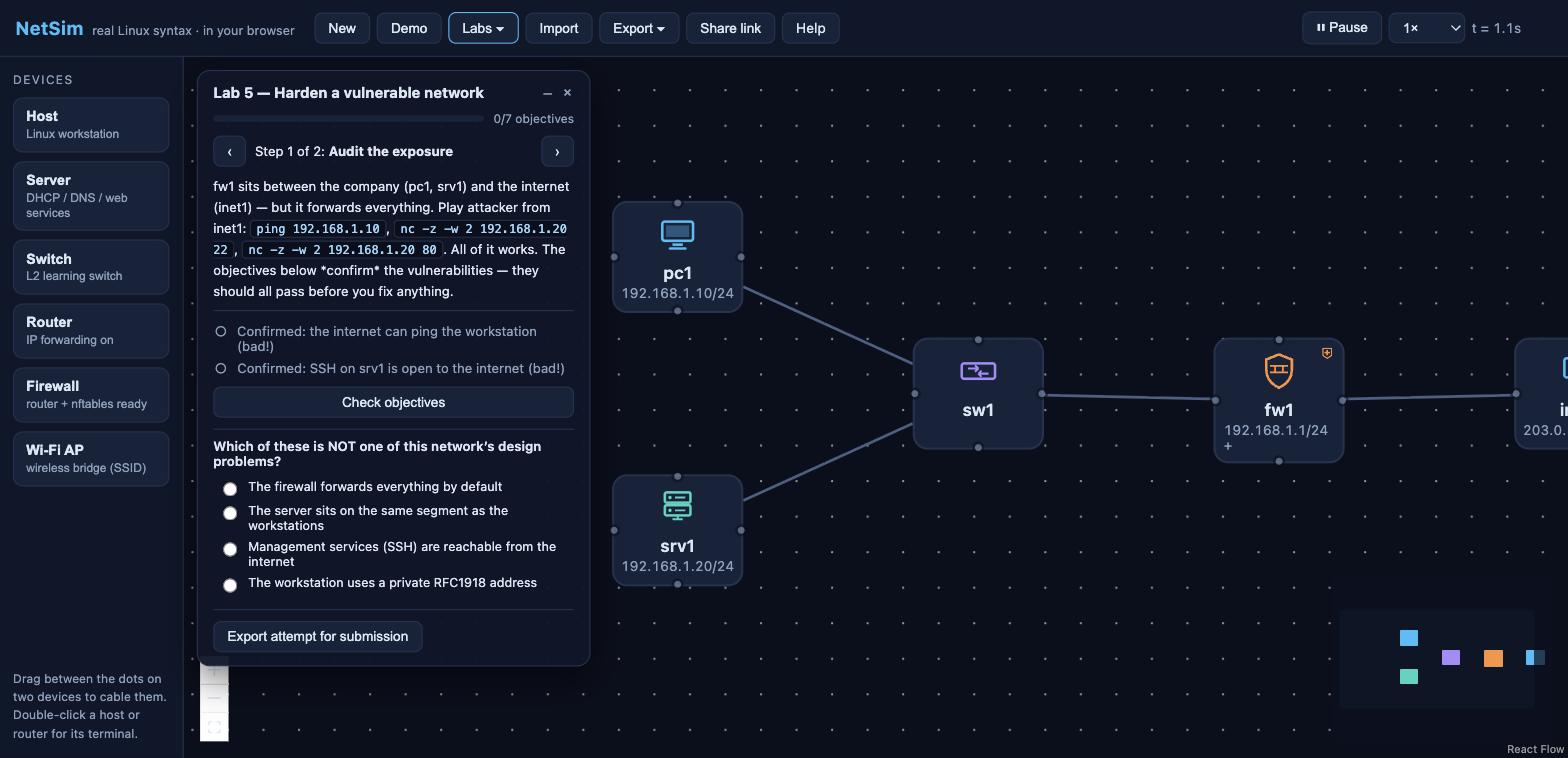Select the cable between sw1 and fw1

pyautogui.click(x=1128, y=397)
